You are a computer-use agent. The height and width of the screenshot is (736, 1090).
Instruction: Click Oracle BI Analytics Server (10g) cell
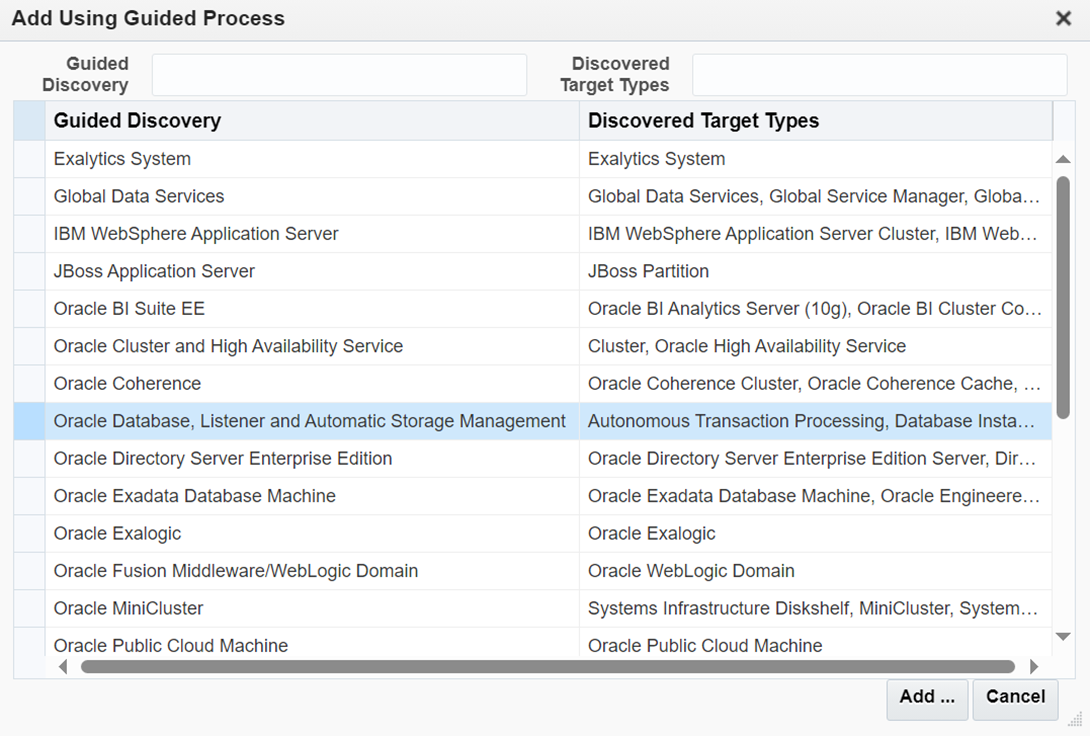[815, 309]
